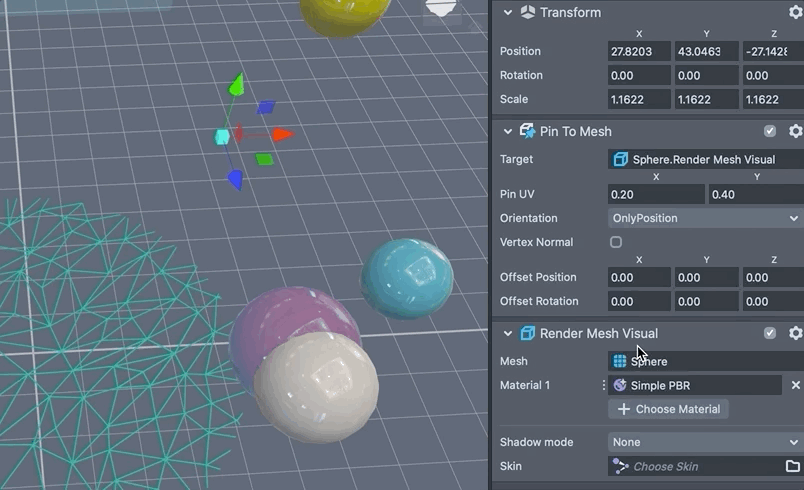Select the Simple PBR material field
804x490 pixels.
click(695, 385)
